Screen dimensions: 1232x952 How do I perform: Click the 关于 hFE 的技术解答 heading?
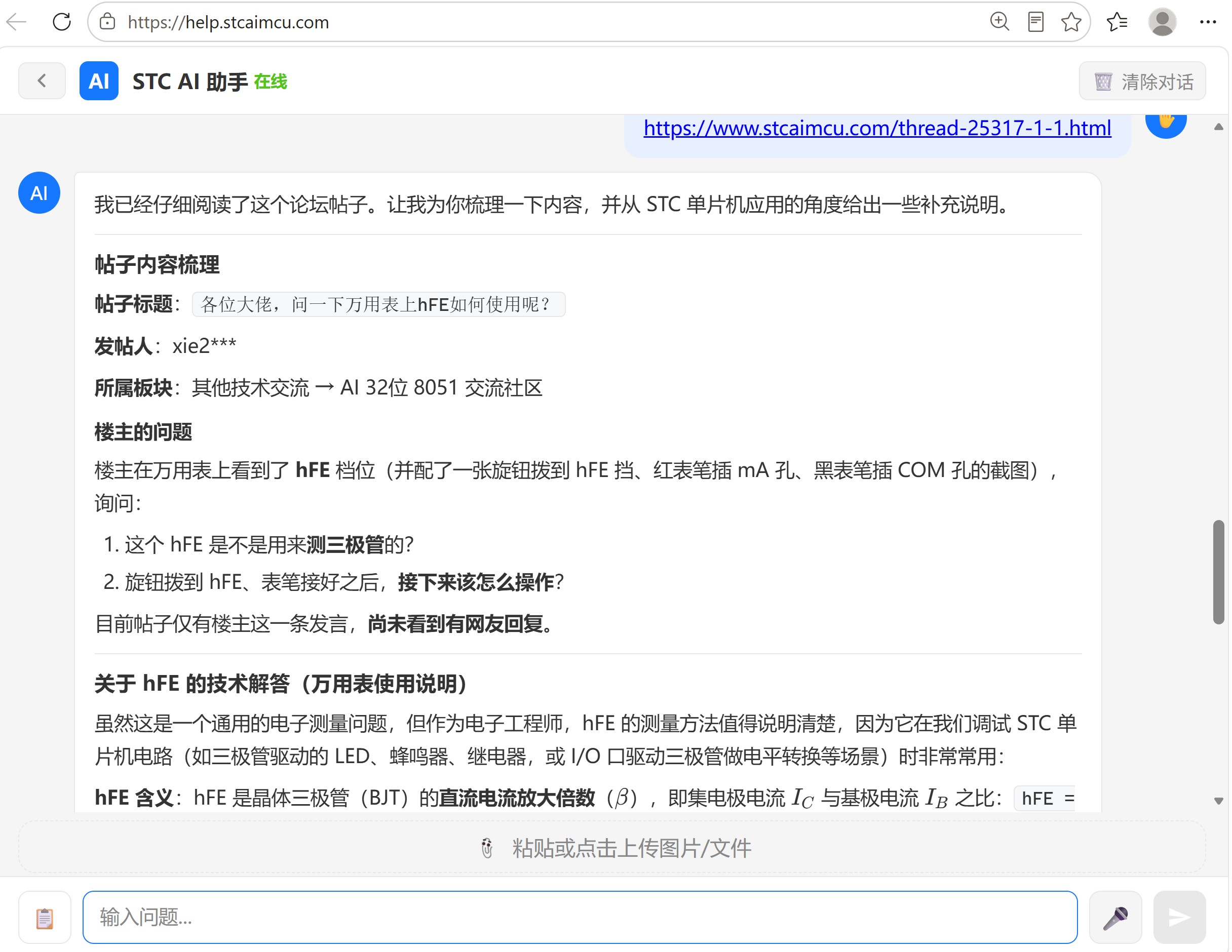coord(281,684)
